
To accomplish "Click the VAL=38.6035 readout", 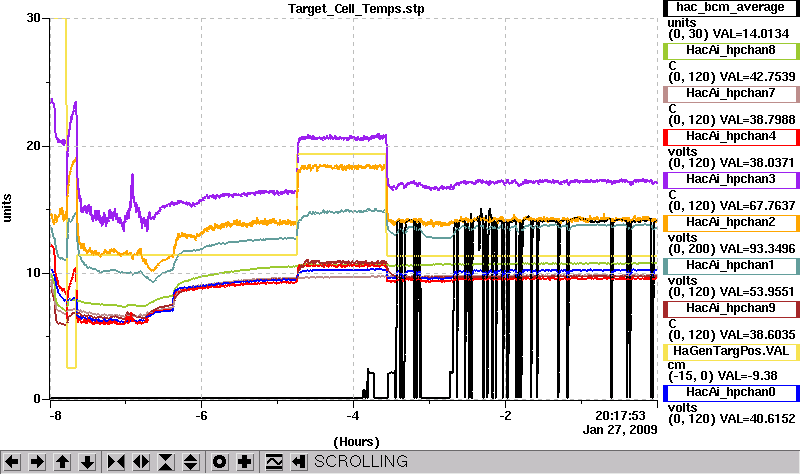I will click(757, 335).
